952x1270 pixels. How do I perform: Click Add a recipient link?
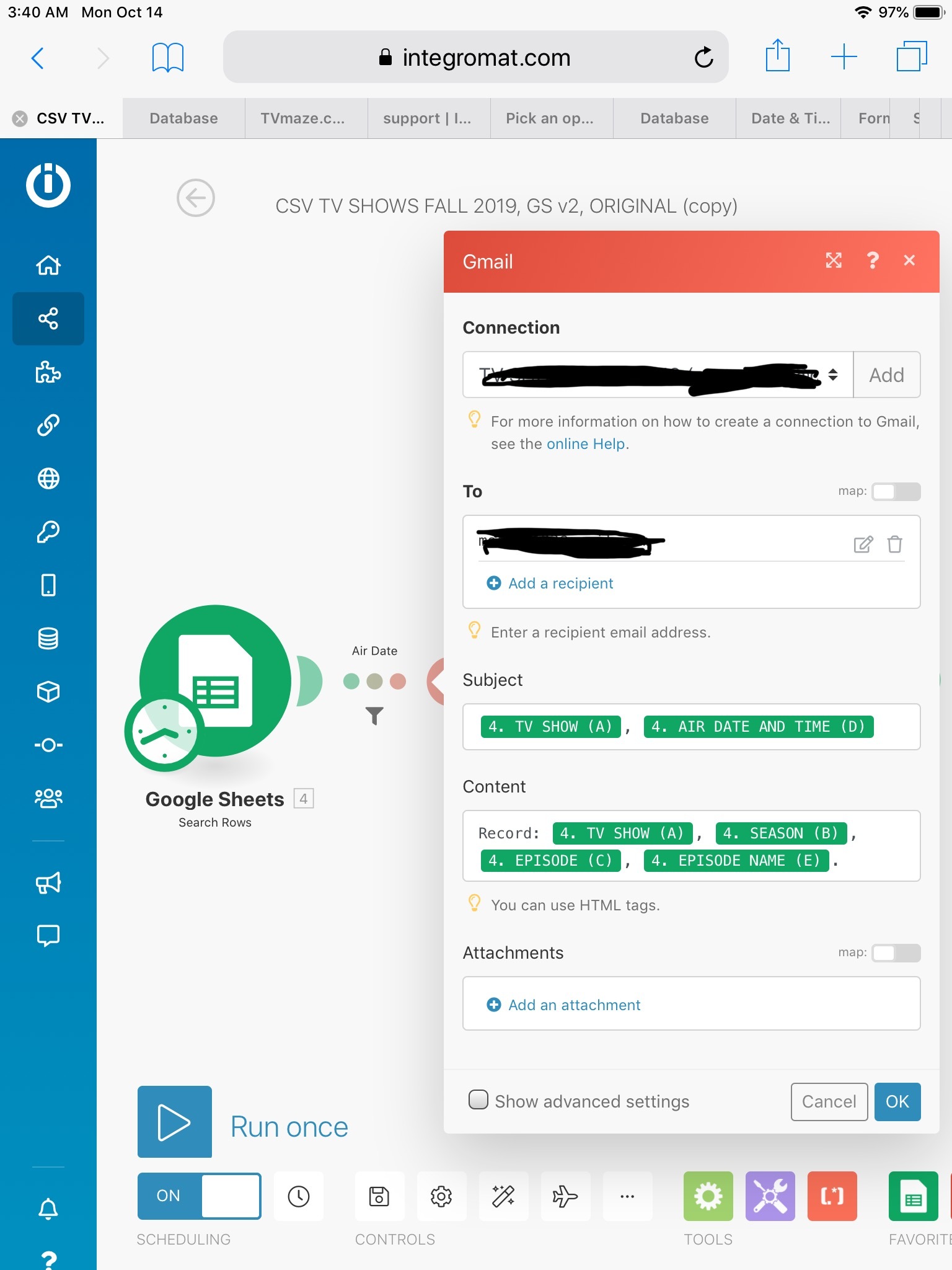pos(550,583)
